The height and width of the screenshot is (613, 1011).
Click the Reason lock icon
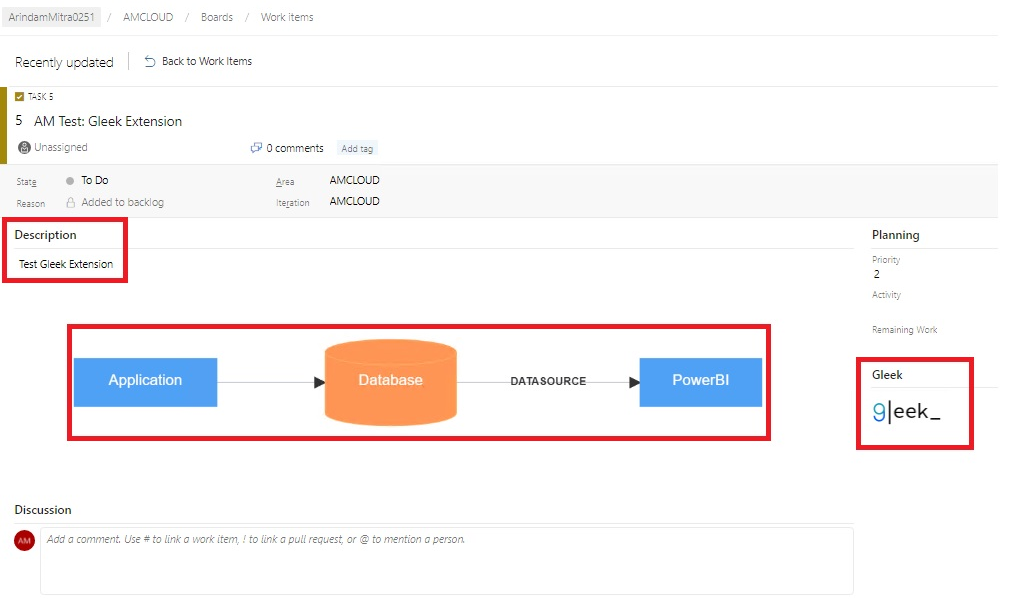(71, 202)
